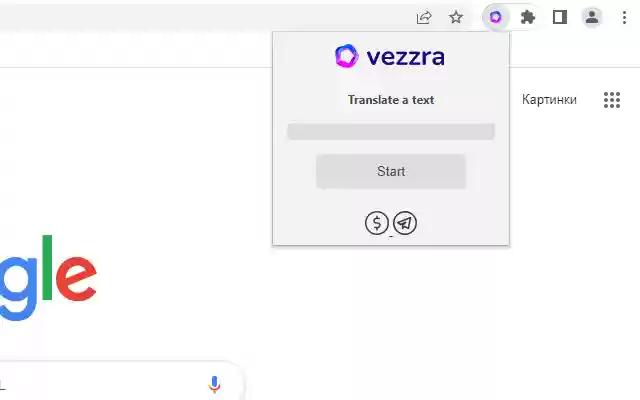The height and width of the screenshot is (400, 640).
Task: Toggle the browser side panel
Action: coord(560,17)
